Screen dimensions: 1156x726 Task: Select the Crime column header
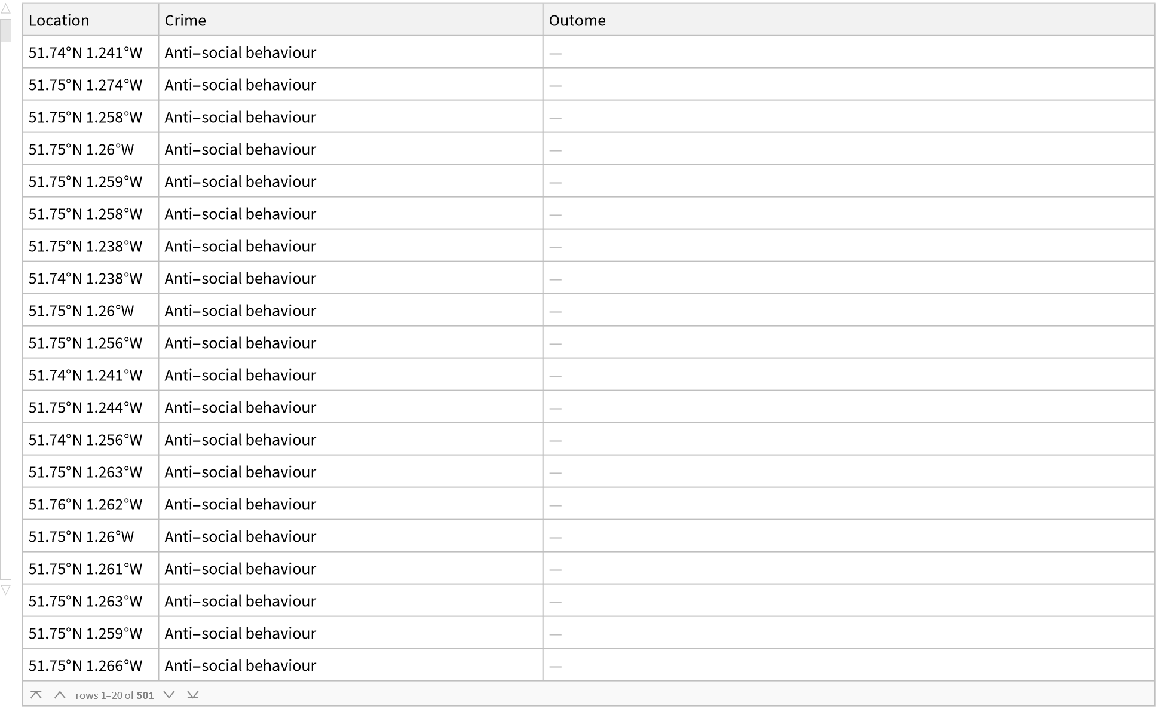[x=350, y=20]
